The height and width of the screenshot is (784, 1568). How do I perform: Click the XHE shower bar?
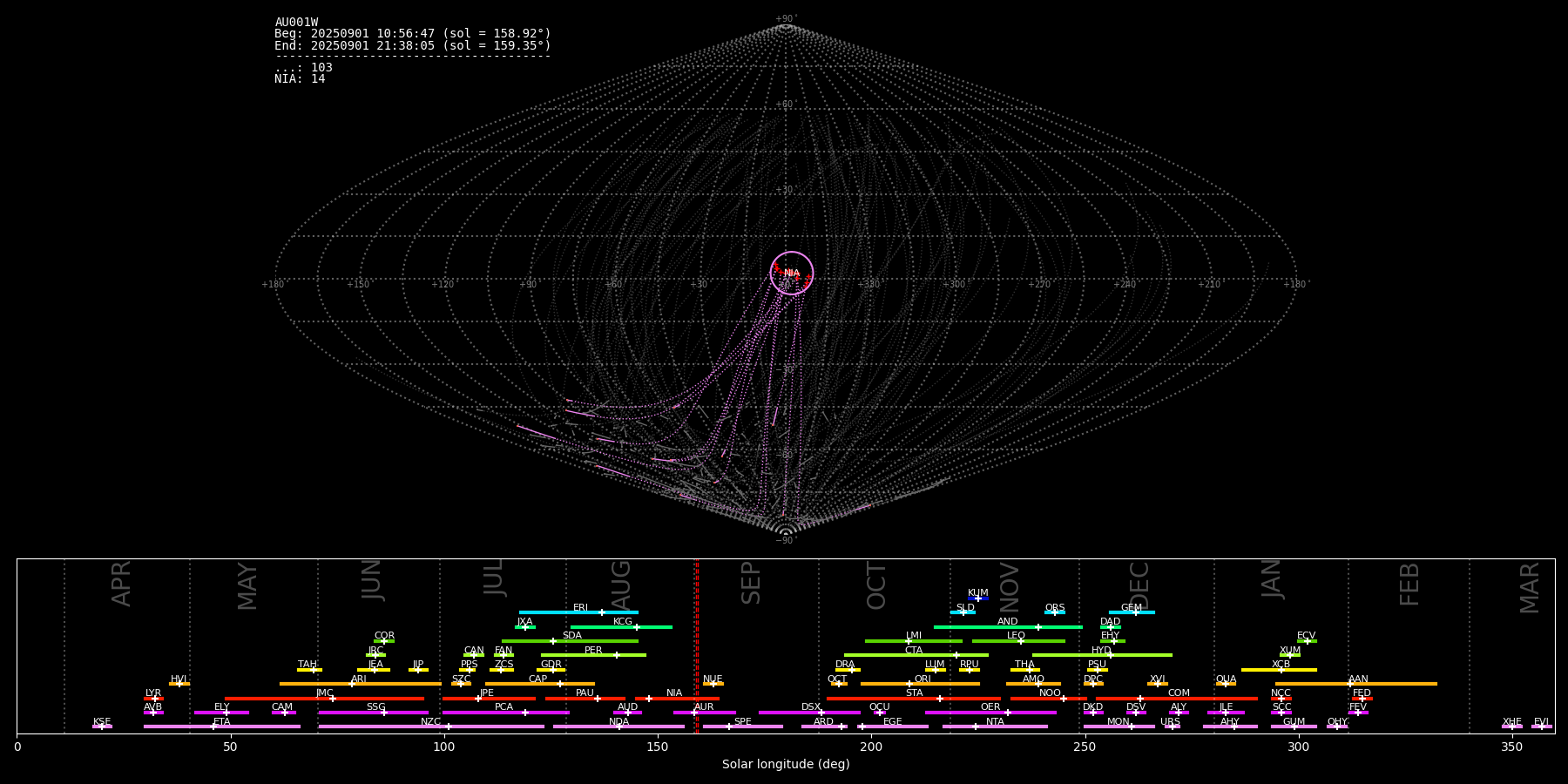[1512, 727]
